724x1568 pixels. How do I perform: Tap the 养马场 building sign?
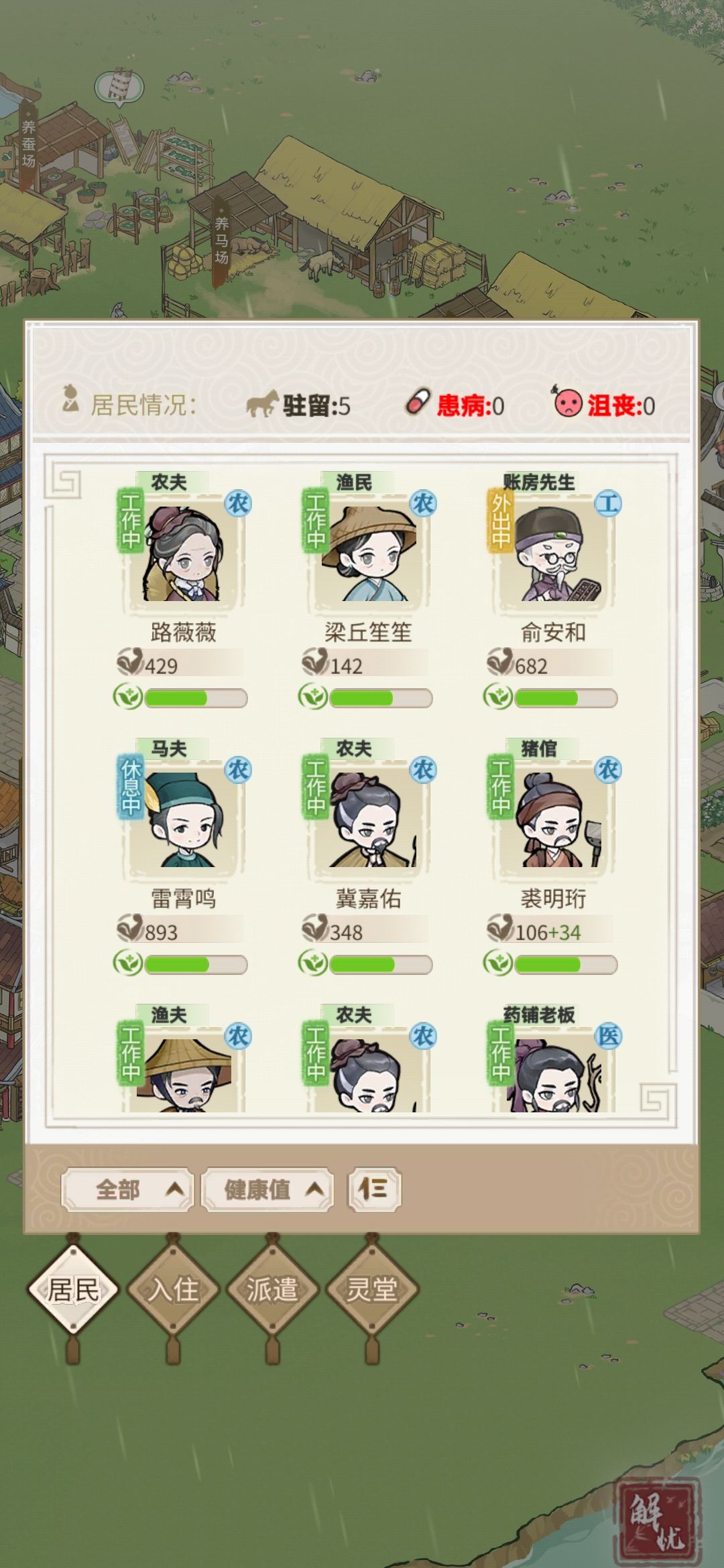(221, 239)
